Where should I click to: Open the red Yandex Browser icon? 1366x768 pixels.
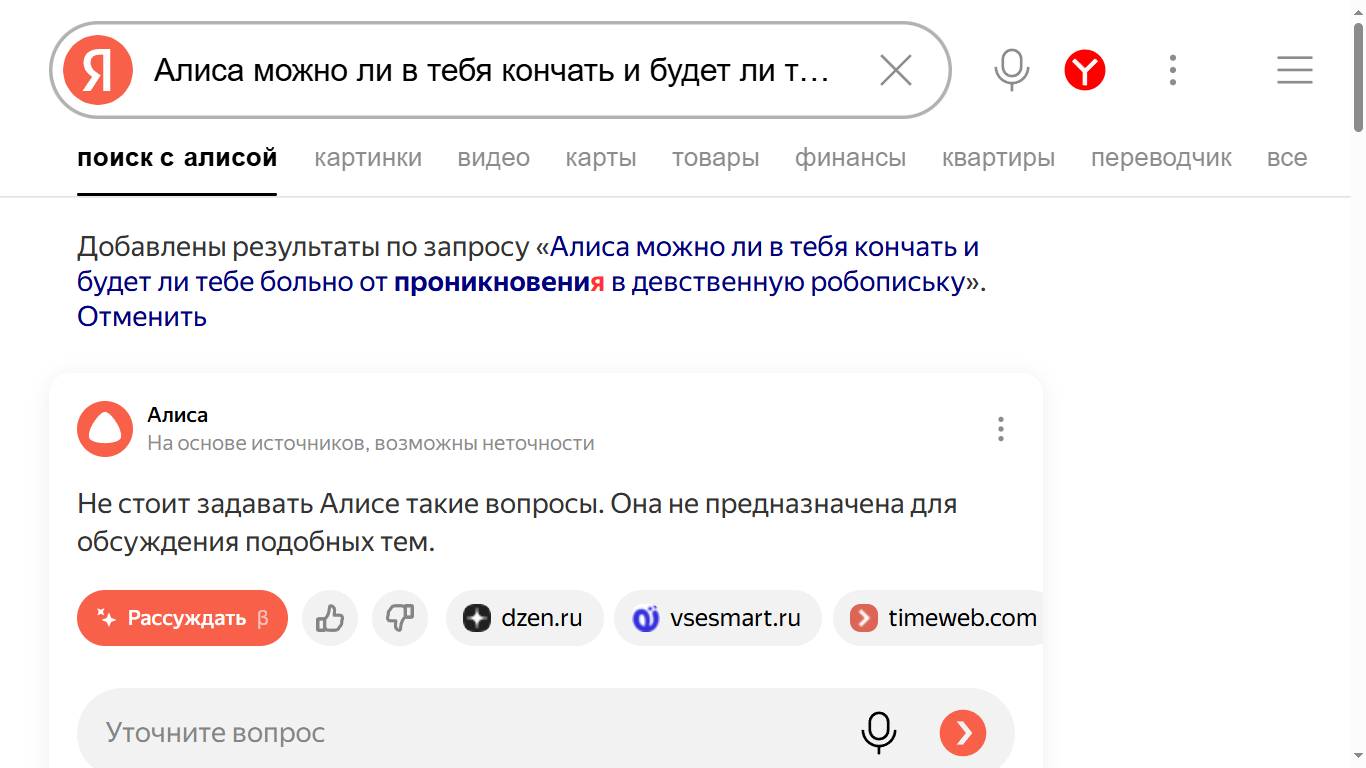click(x=1085, y=70)
